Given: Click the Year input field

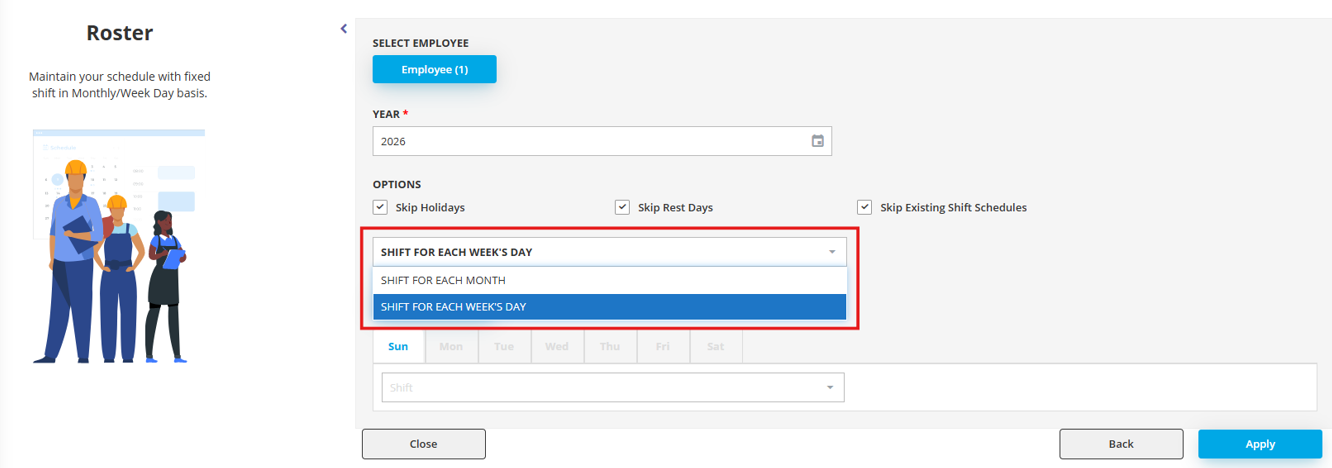Looking at the screenshot, I should click(x=590, y=141).
